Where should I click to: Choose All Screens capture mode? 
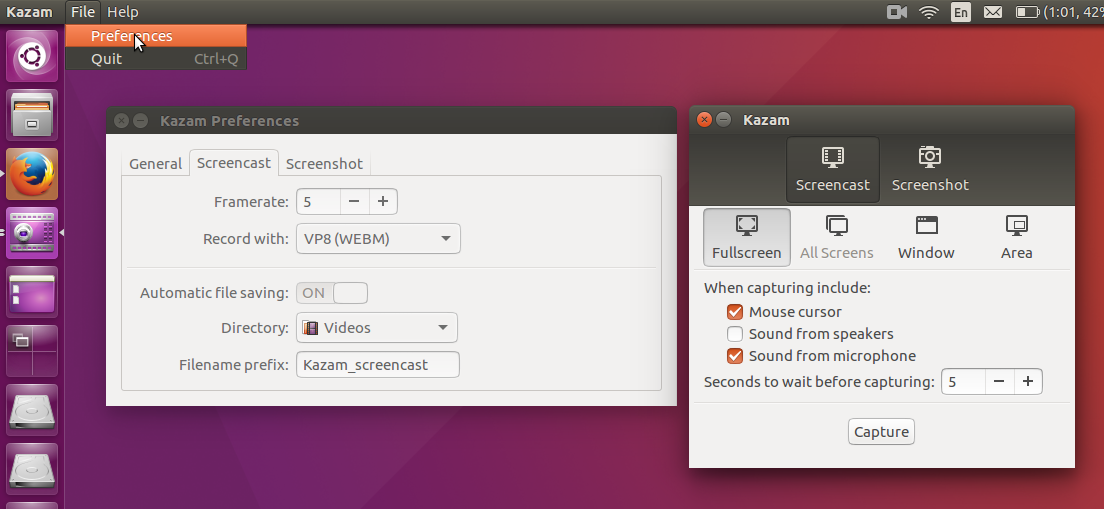point(836,237)
